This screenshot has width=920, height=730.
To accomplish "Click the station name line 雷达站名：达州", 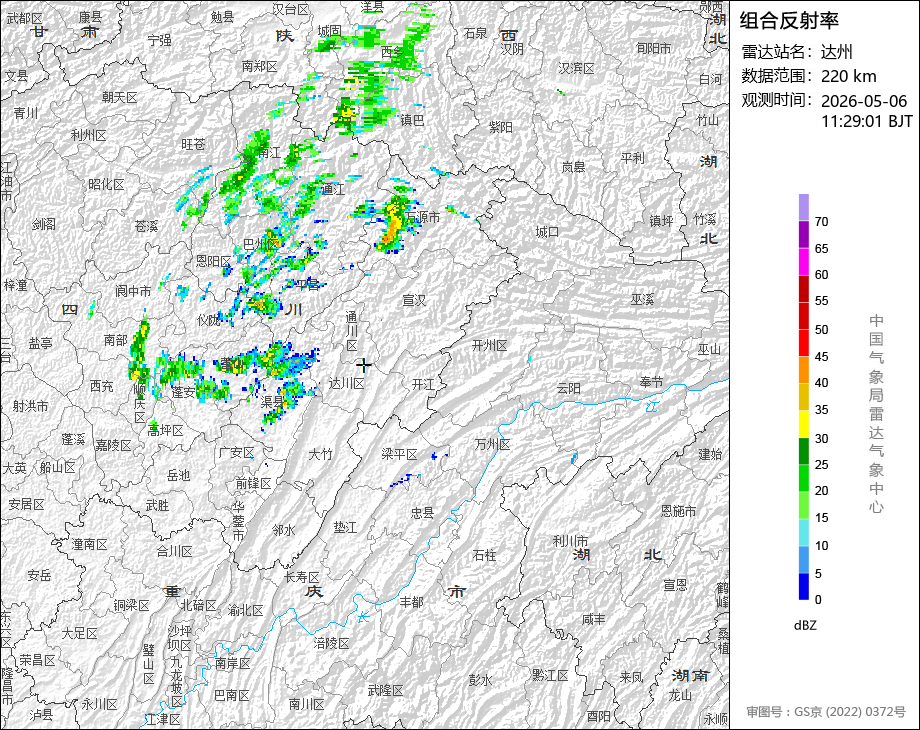I will tap(797, 52).
